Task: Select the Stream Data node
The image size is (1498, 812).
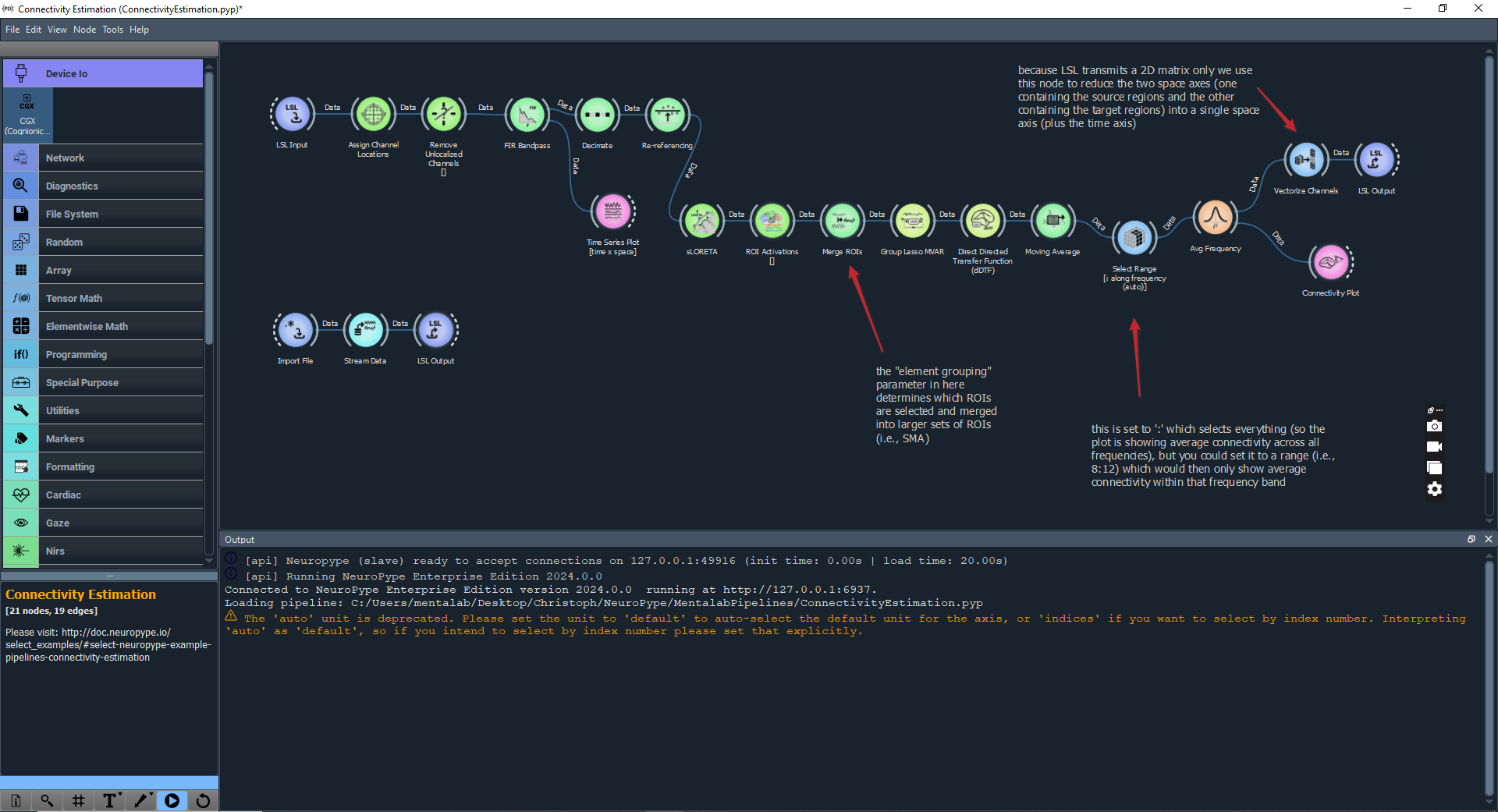Action: [x=365, y=330]
